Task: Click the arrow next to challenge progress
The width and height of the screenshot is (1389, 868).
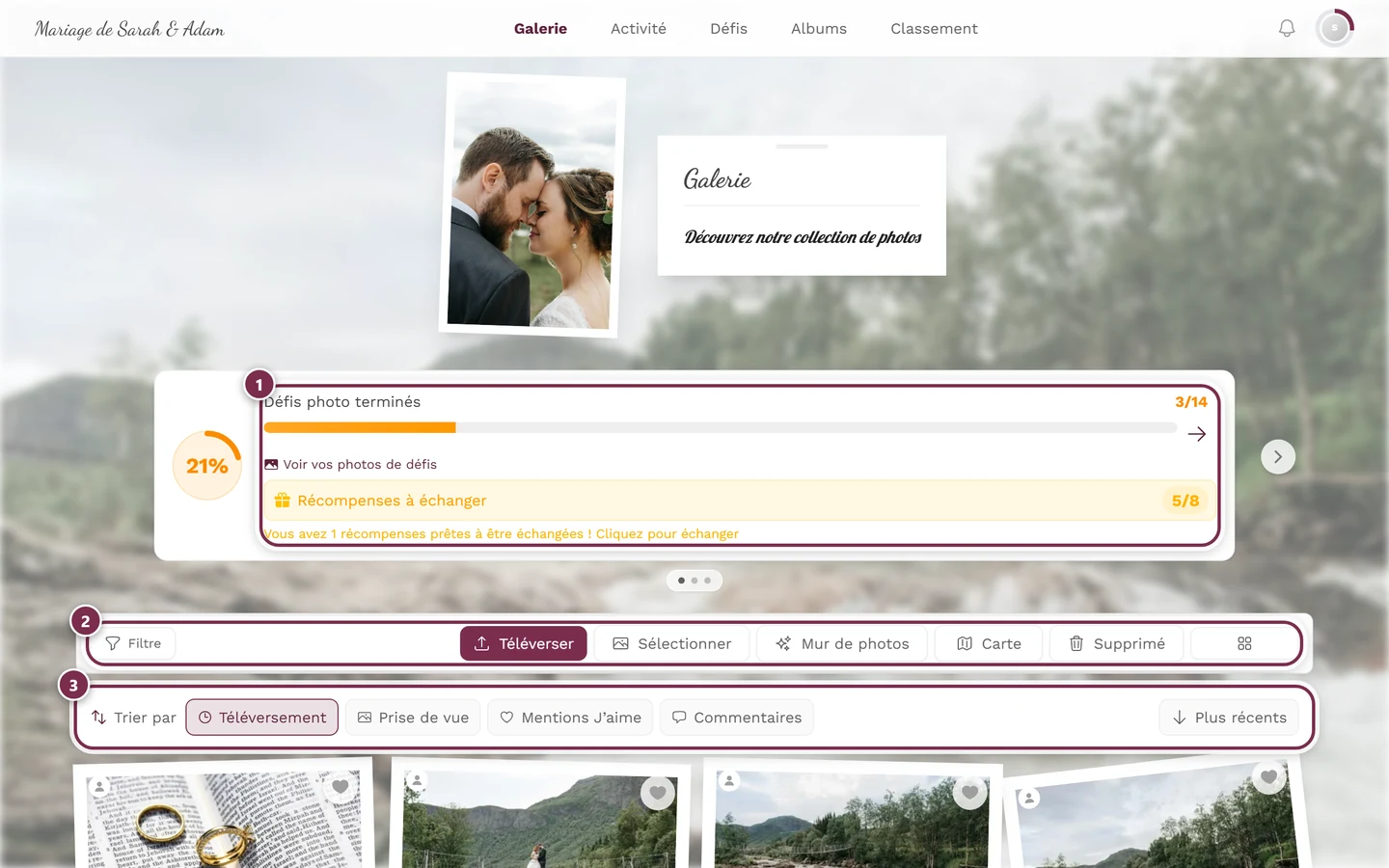Action: (1197, 434)
